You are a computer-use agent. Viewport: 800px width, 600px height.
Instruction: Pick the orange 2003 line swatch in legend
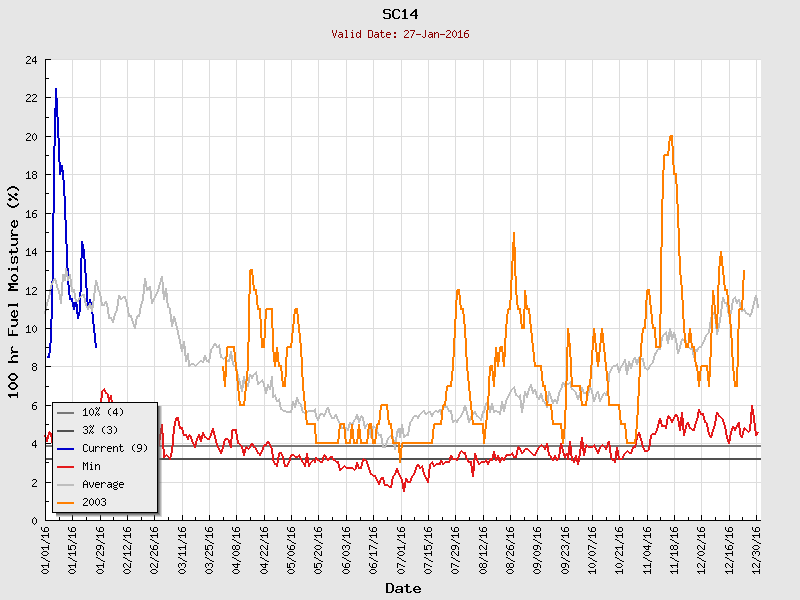click(67, 502)
